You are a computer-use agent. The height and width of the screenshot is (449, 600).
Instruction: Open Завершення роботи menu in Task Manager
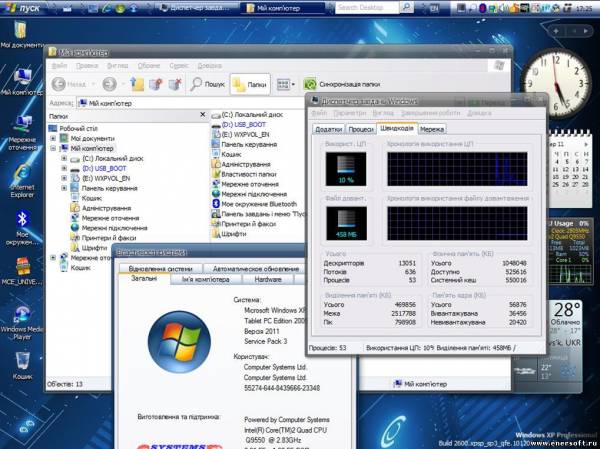430,113
